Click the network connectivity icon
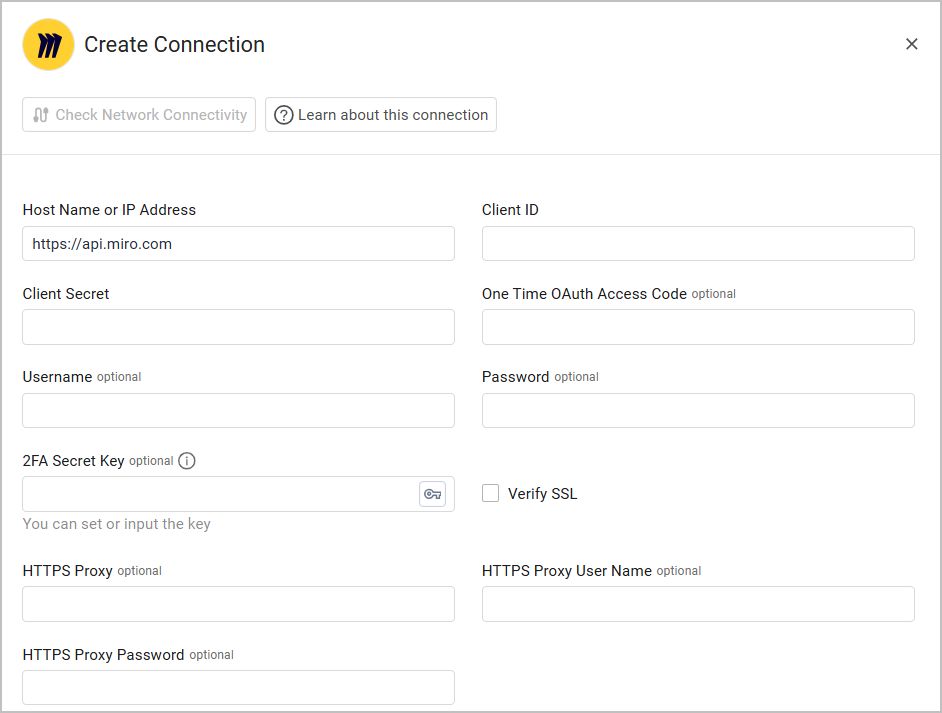This screenshot has width=942, height=713. click(40, 115)
